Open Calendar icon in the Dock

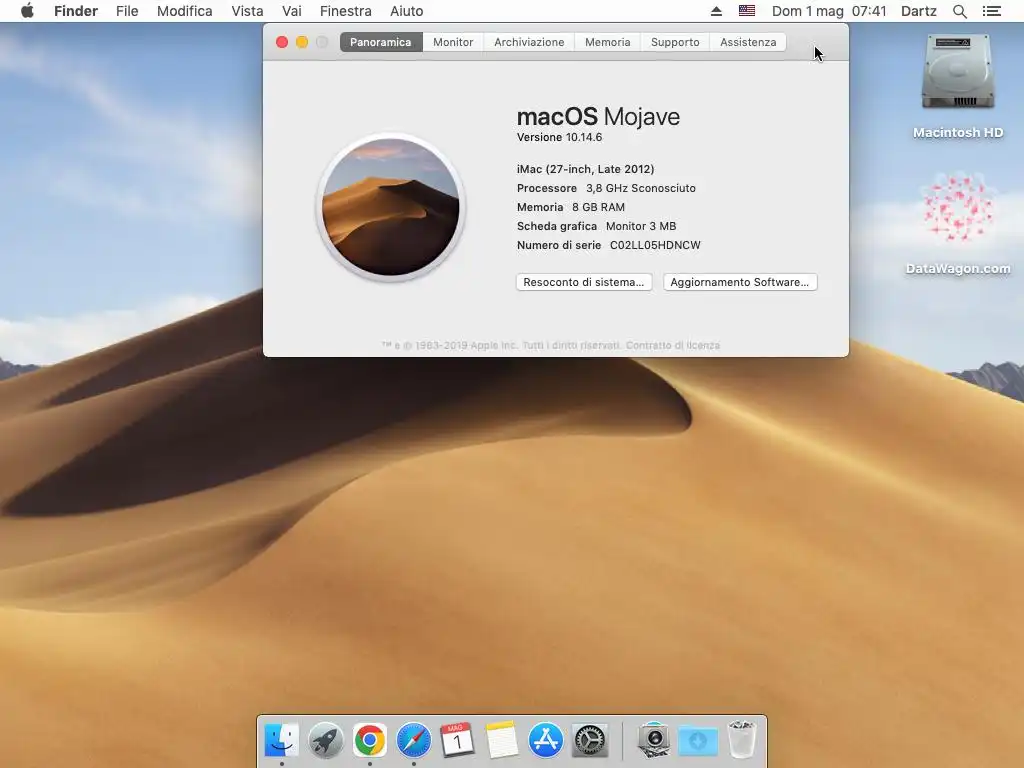[458, 740]
